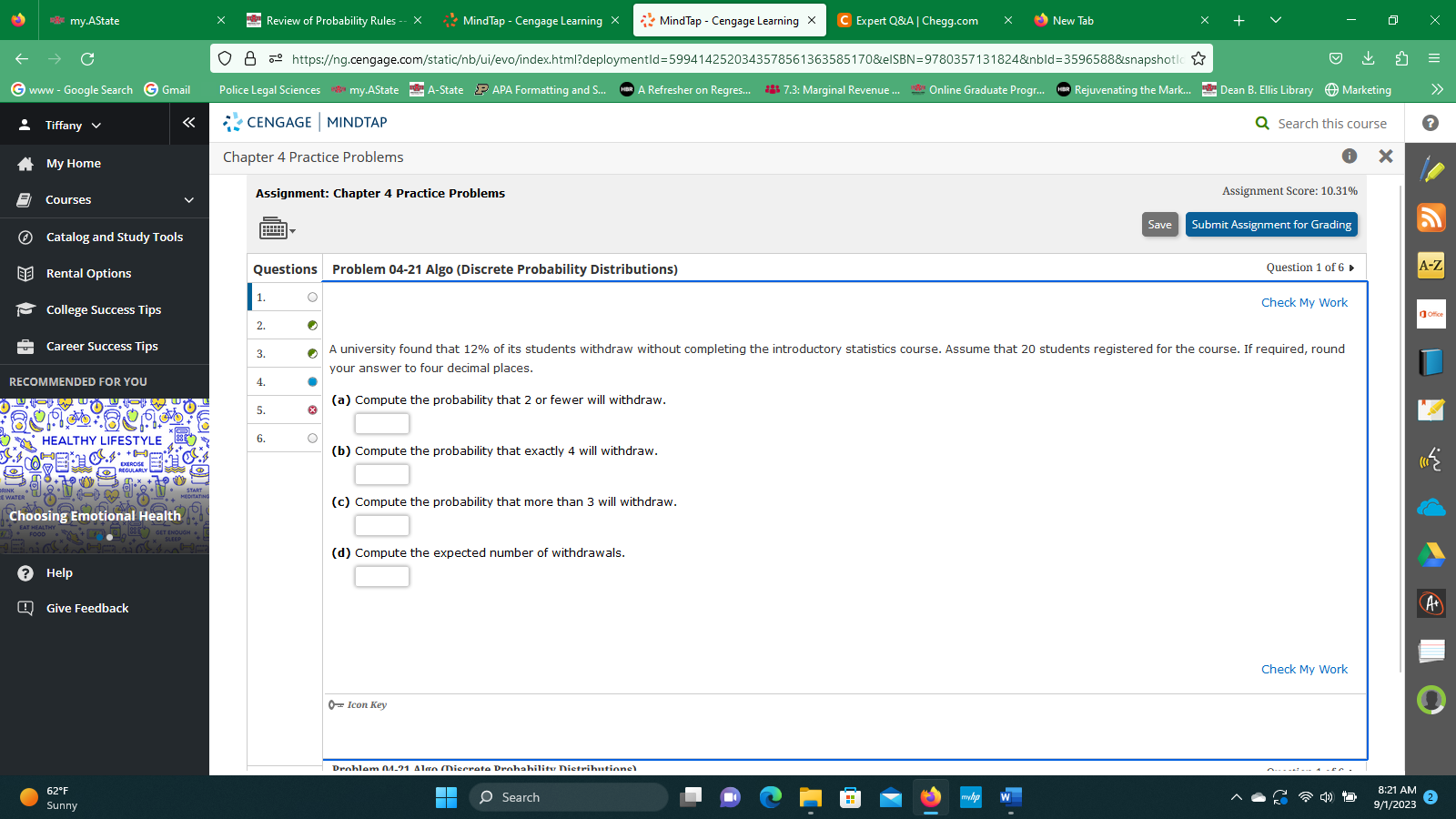Screen dimensions: 1456x819
Task: Click Check My Work link
Action: (x=1303, y=302)
